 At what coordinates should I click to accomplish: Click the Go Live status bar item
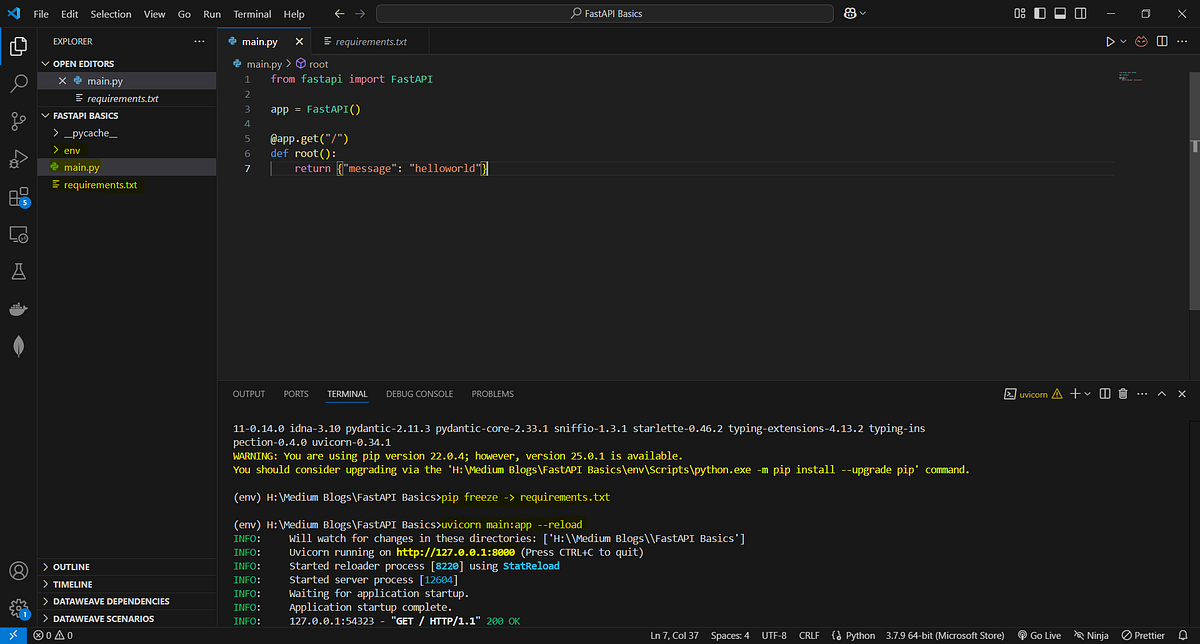[x=1039, y=635]
